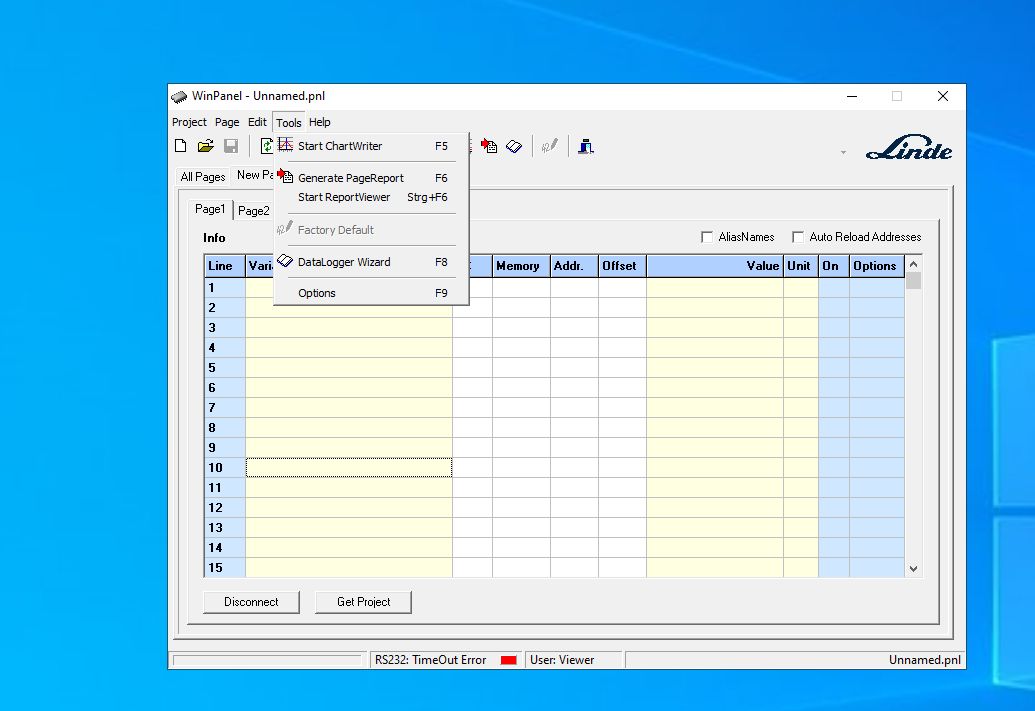Close the open Tools menu

tap(288, 123)
